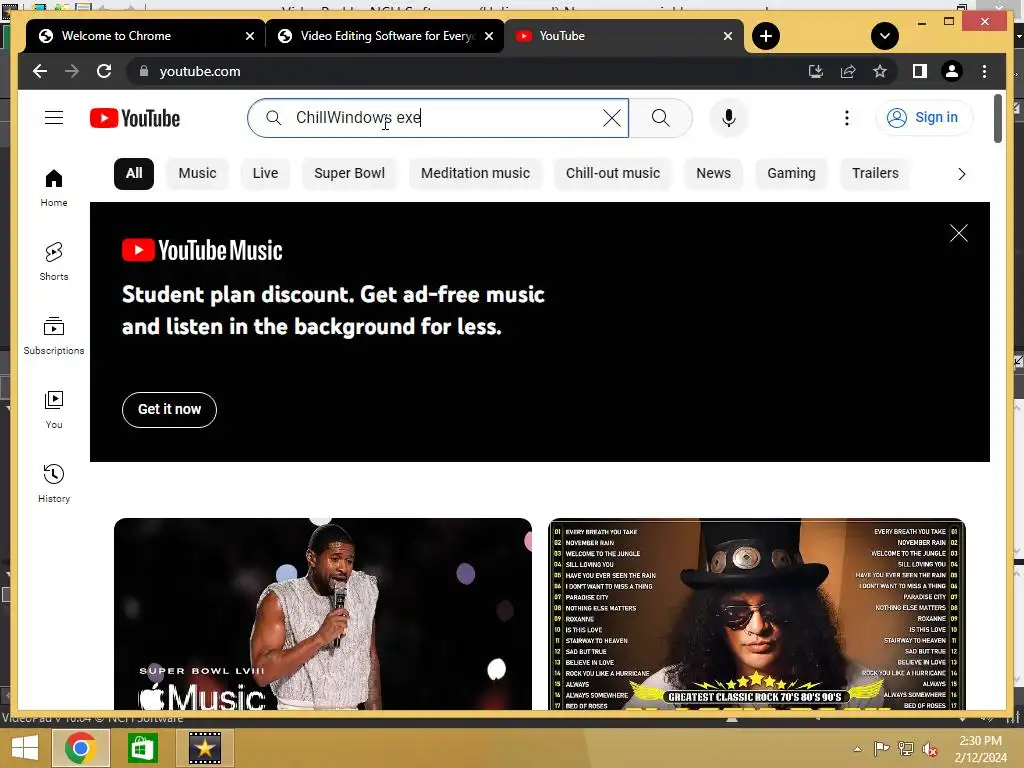Viewport: 1024px width, 768px height.
Task: Select the Music filter chip
Action: click(197, 173)
